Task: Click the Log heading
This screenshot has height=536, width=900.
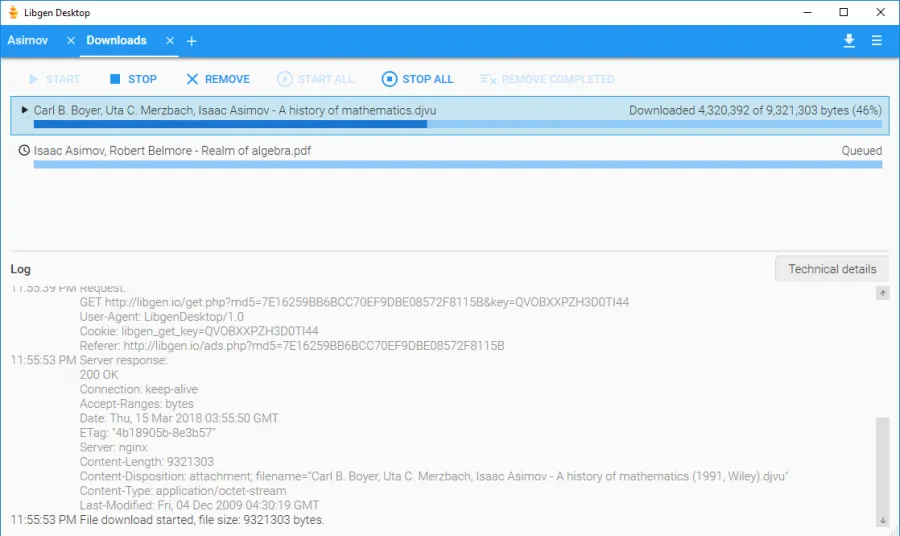Action: [x=21, y=269]
